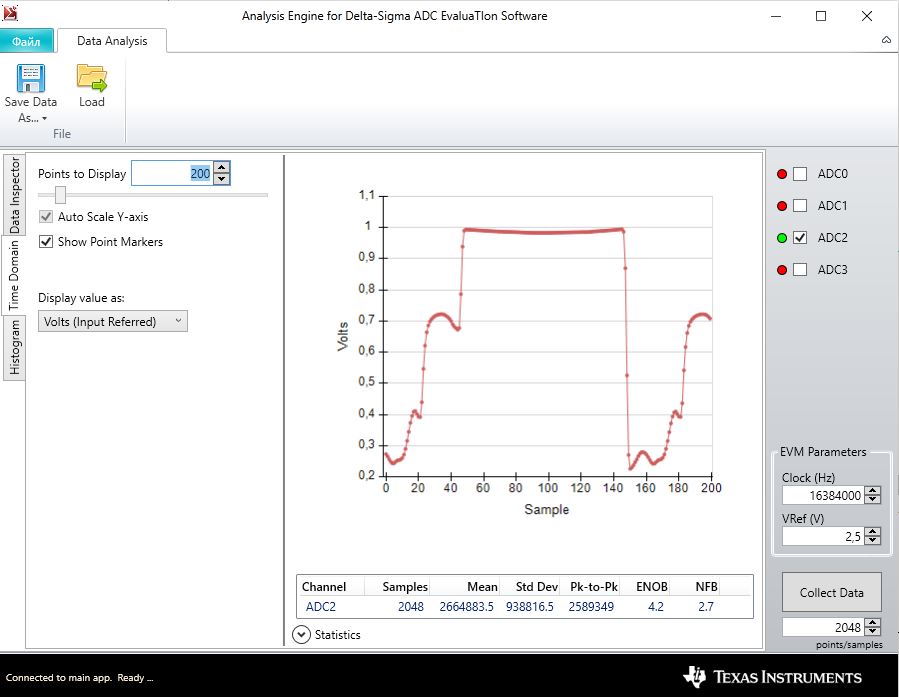Click the NFB column header
899x697 pixels.
click(706, 586)
